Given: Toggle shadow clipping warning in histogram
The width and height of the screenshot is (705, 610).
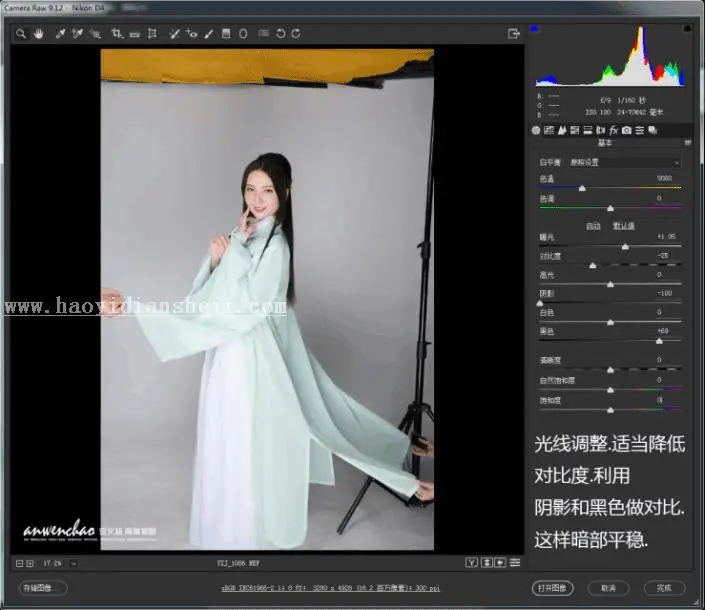Looking at the screenshot, I should pyautogui.click(x=534, y=29).
